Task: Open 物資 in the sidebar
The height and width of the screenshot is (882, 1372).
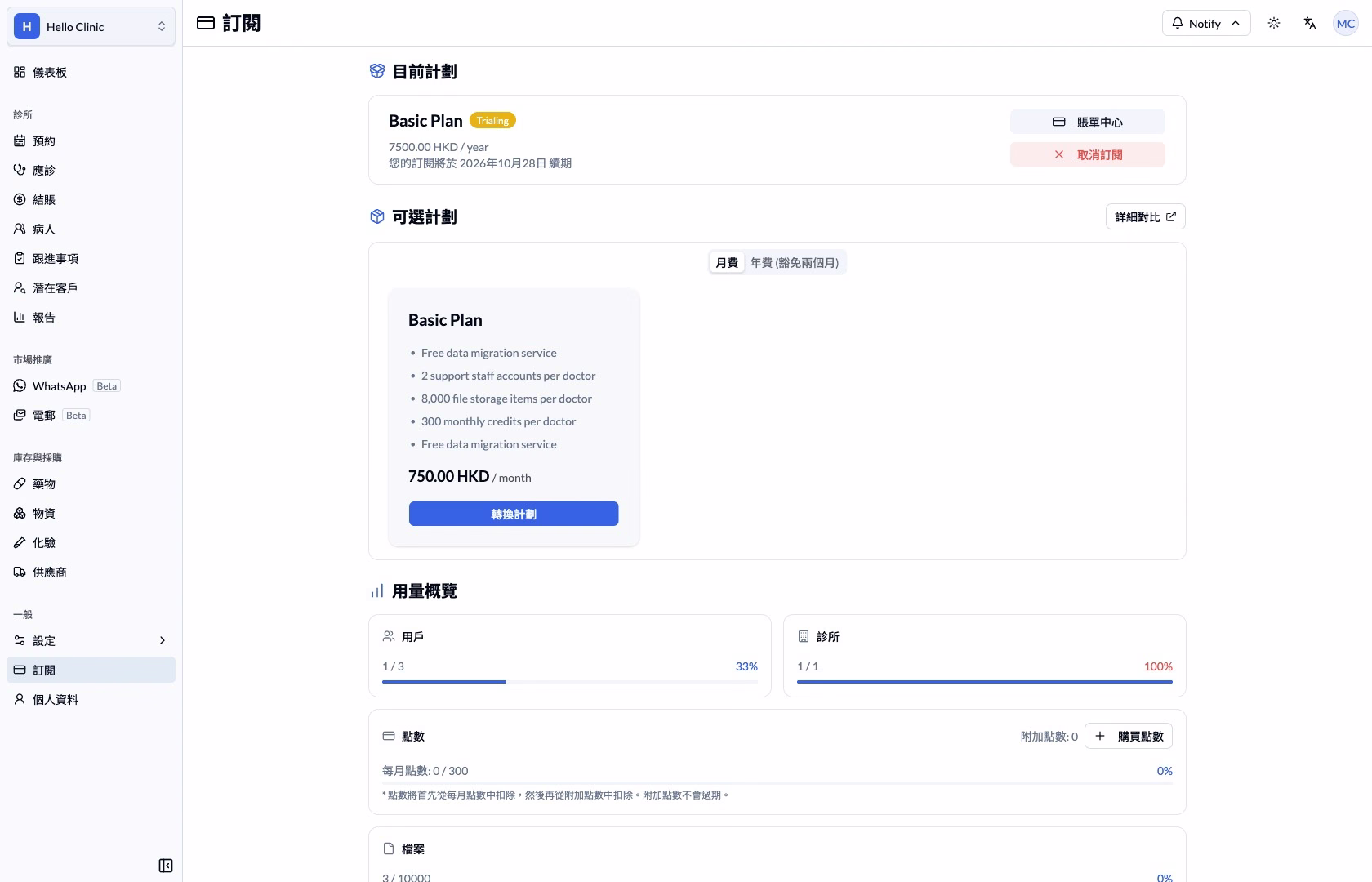Action: click(91, 513)
